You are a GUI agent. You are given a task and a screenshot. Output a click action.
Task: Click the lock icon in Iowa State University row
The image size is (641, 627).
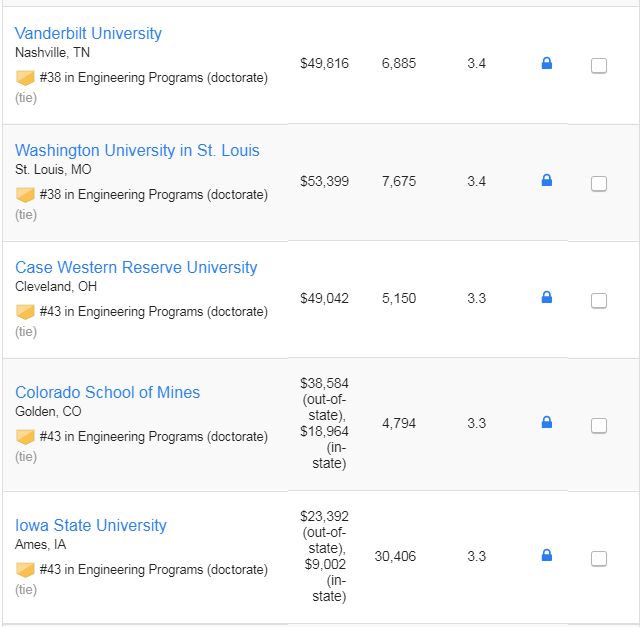click(x=547, y=555)
